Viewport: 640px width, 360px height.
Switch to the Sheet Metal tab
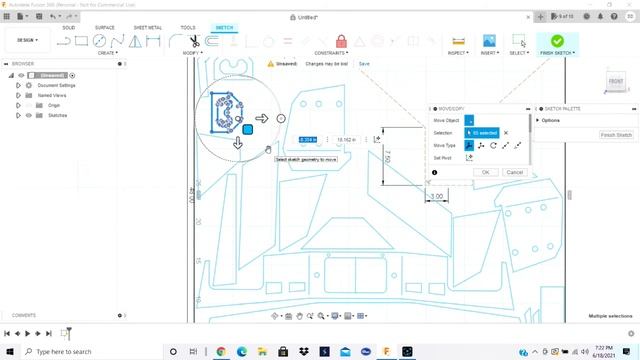tap(148, 28)
